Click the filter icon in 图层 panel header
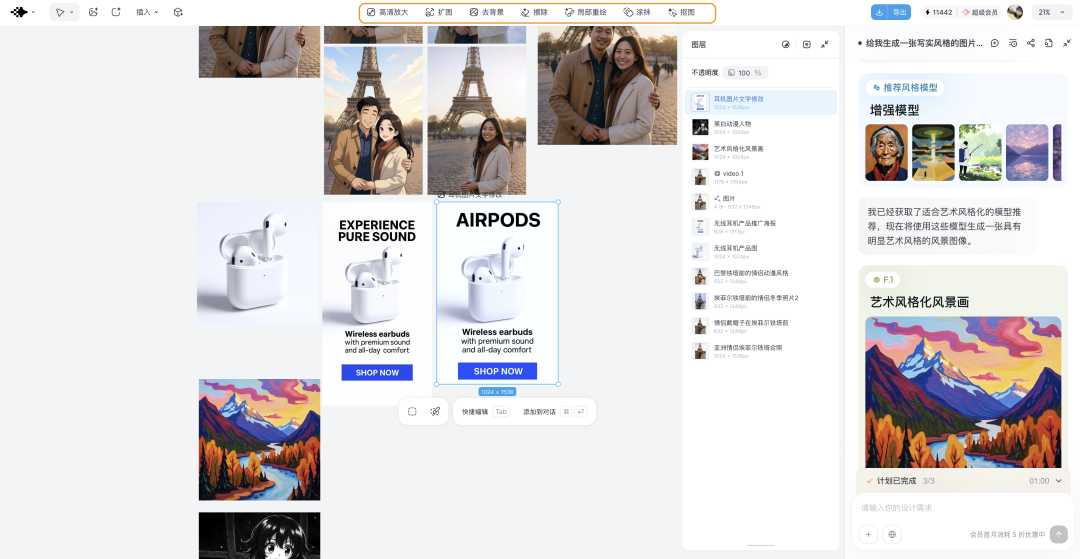The width and height of the screenshot is (1080, 559). [807, 44]
